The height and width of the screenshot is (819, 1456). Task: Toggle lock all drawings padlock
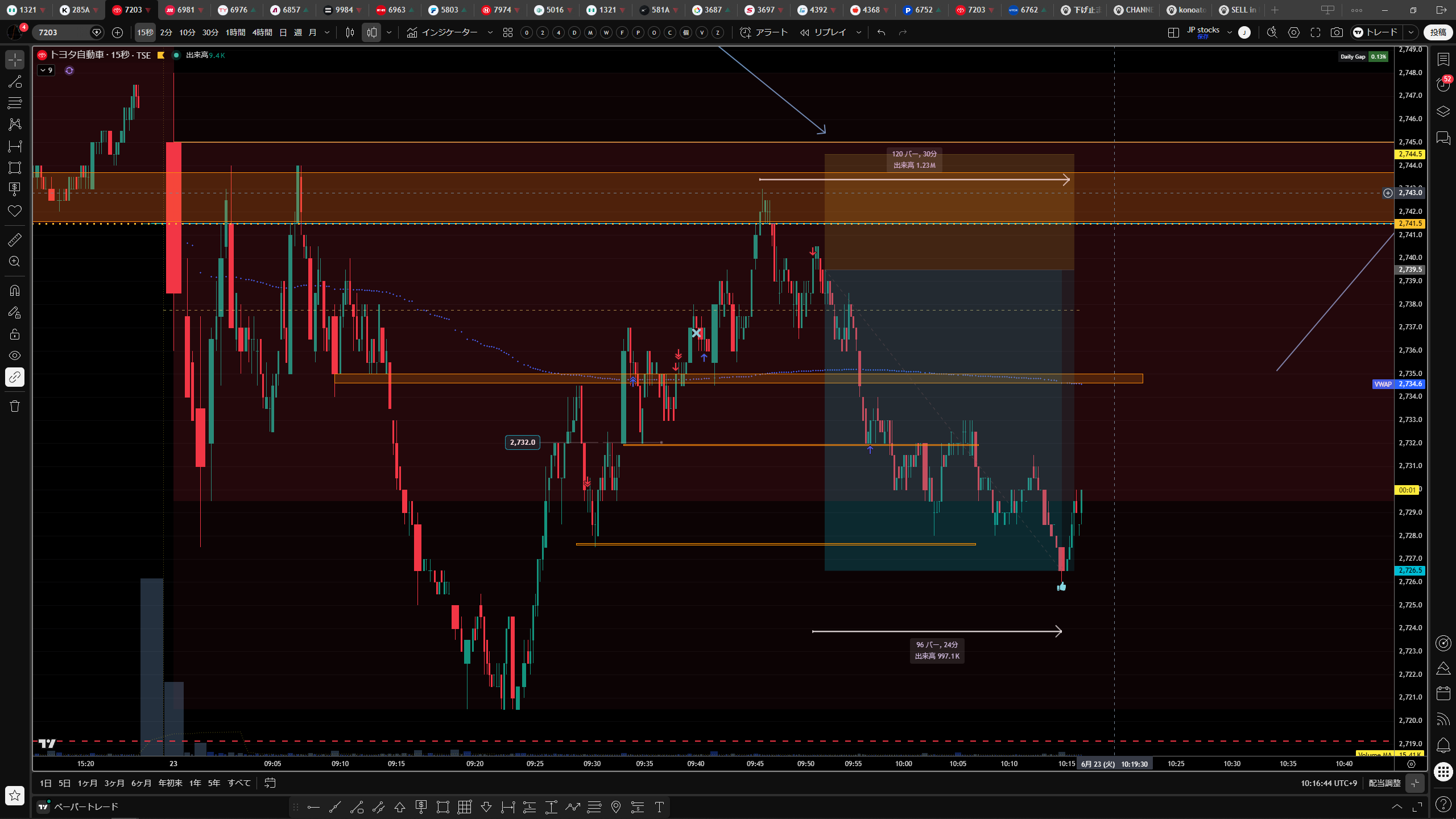click(x=15, y=334)
